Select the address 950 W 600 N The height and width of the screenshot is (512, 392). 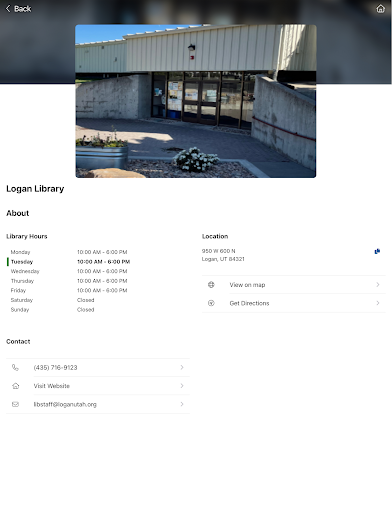218,251
